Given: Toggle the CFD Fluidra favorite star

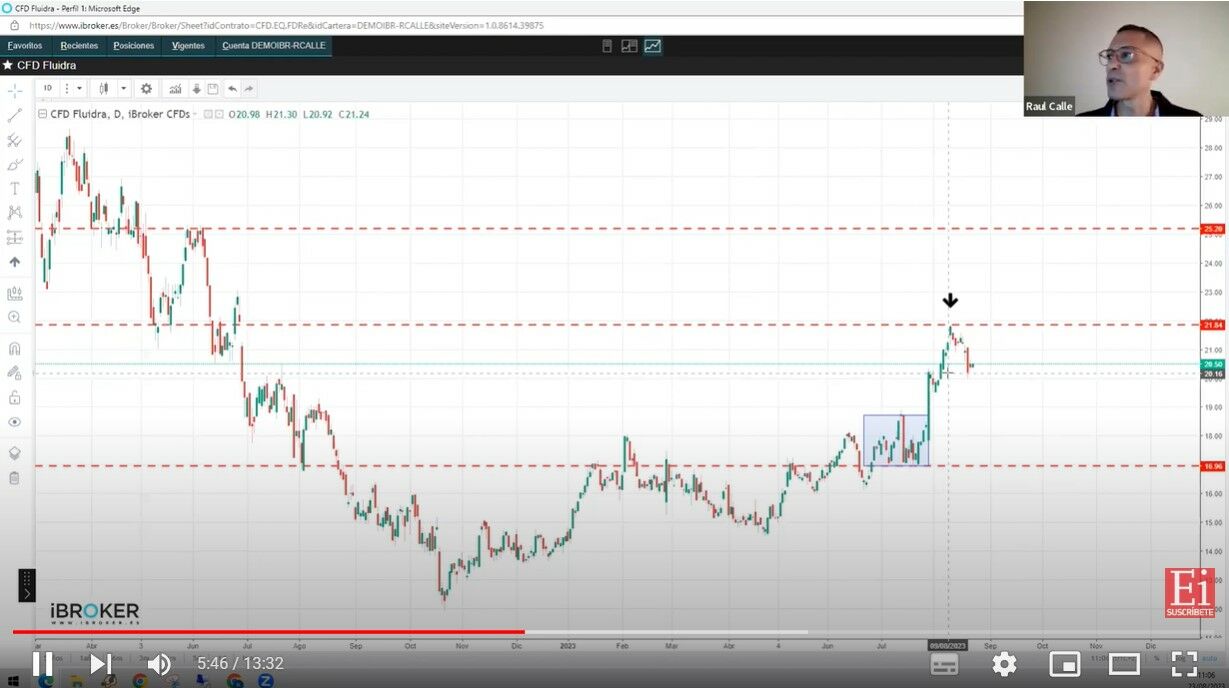Looking at the screenshot, I should point(8,65).
